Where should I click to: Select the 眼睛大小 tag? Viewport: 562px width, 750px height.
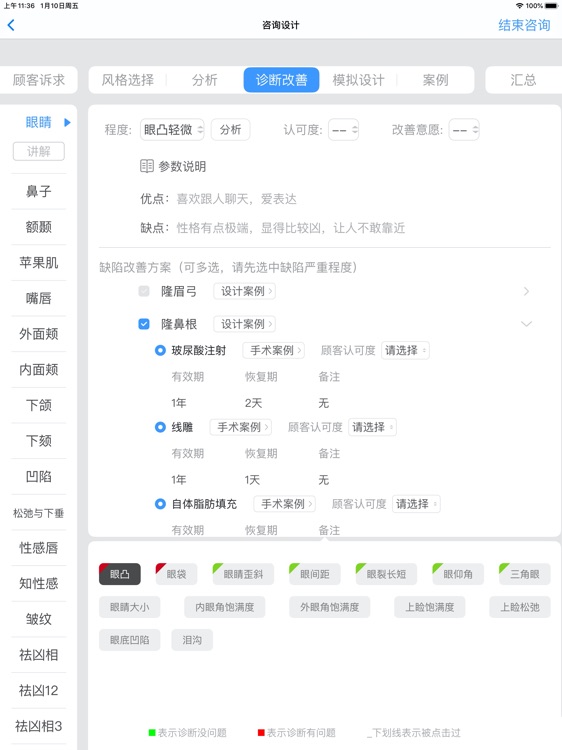[x=130, y=607]
